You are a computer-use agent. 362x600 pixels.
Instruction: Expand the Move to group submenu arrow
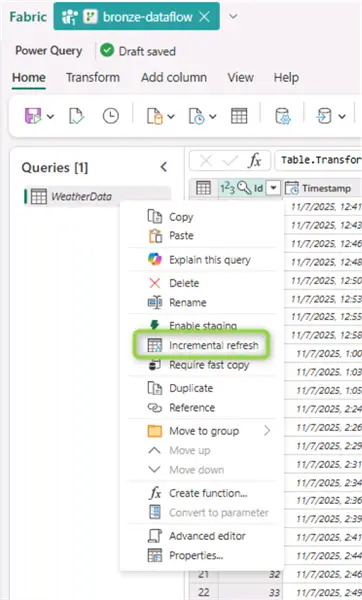pos(267,431)
